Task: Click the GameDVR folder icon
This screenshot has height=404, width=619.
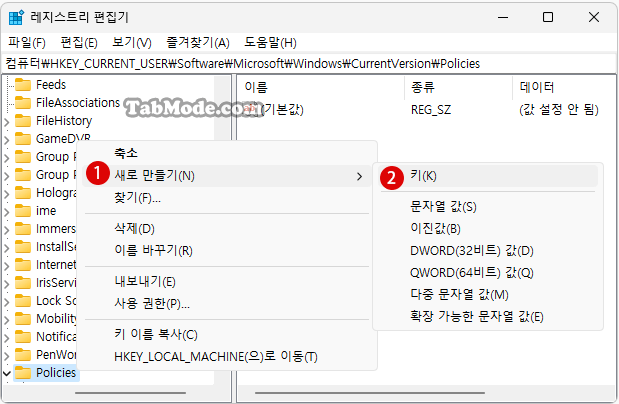Action: (x=23, y=139)
